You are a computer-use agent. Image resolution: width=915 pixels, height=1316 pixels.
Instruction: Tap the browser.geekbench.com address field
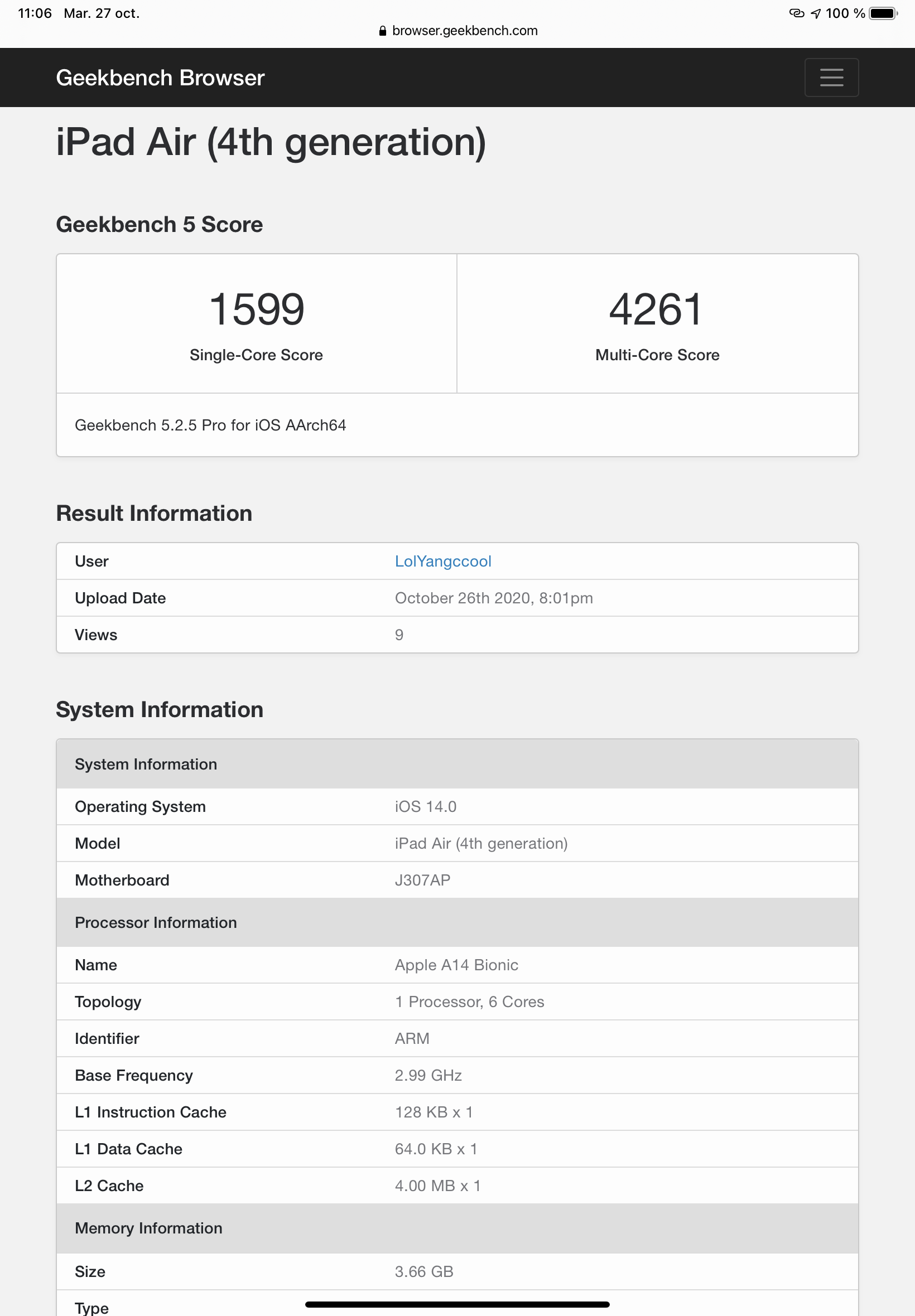(x=458, y=31)
